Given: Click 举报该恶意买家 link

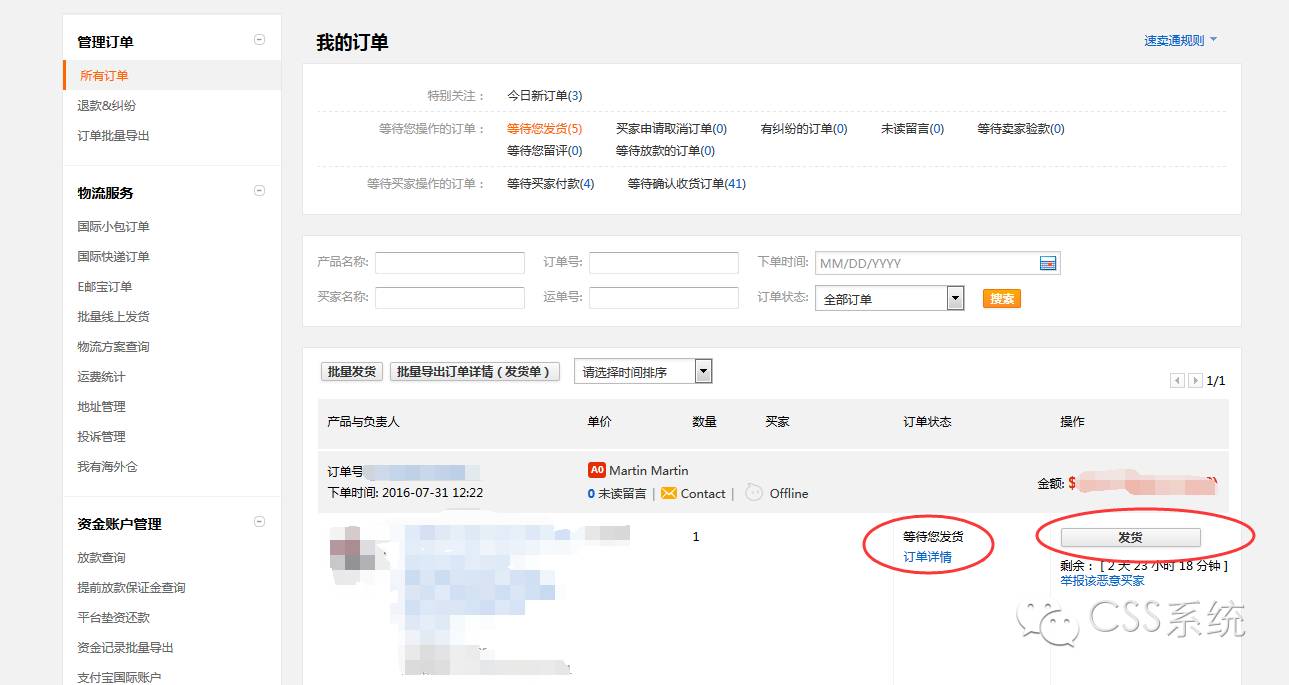Looking at the screenshot, I should (x=1103, y=580).
